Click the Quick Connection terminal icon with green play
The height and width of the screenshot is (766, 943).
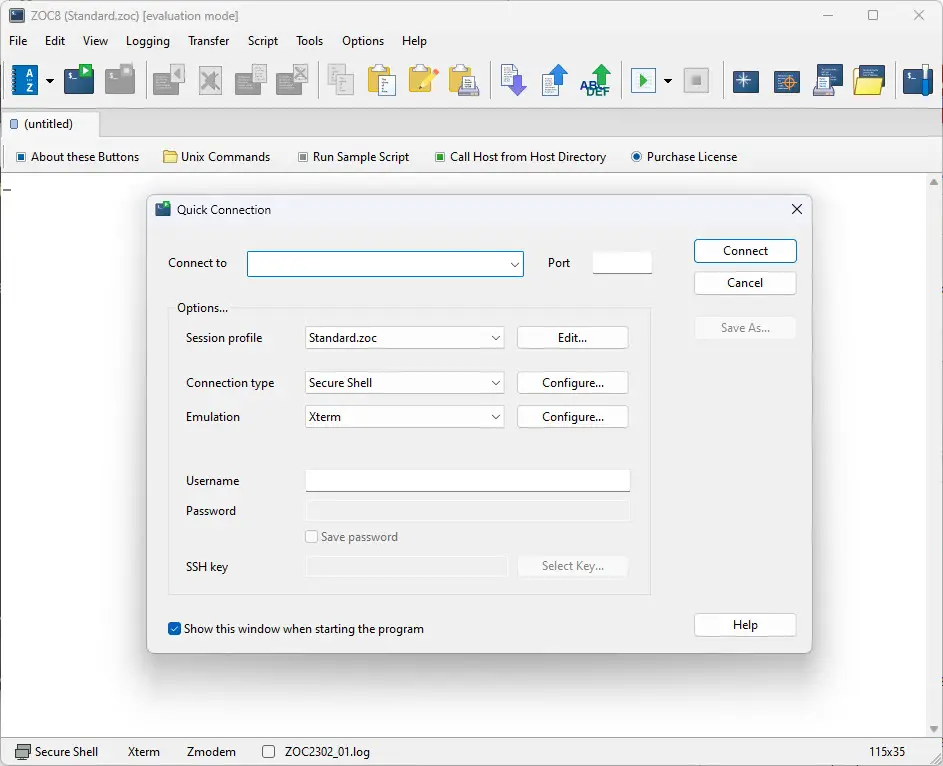(79, 80)
